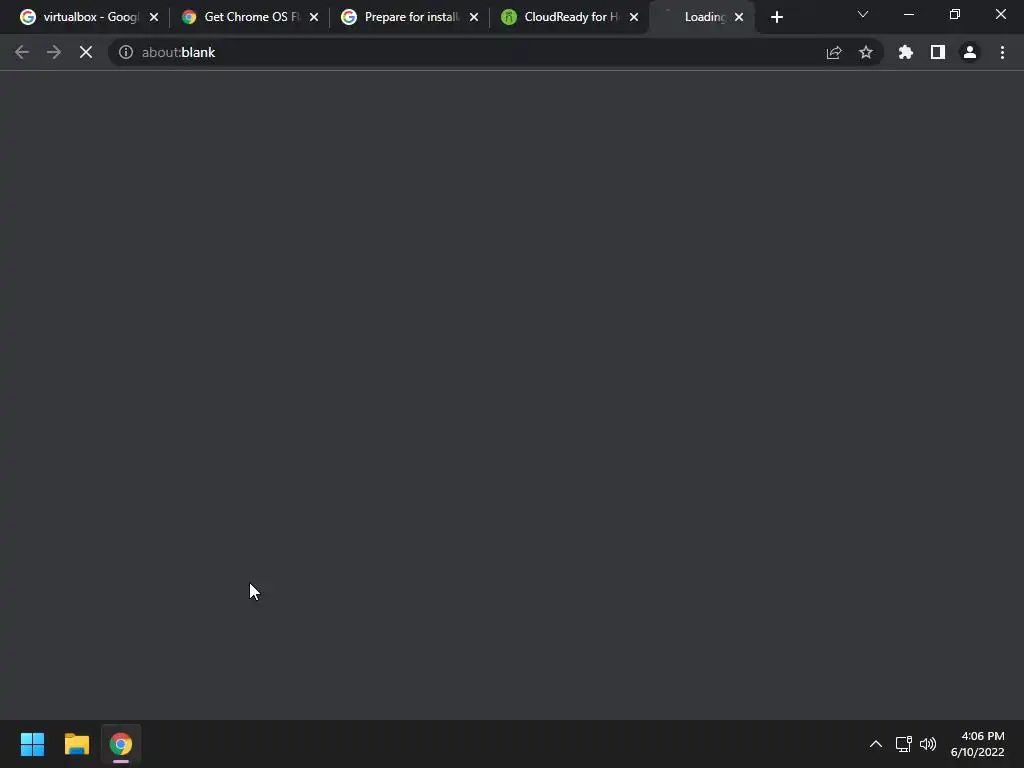Show hidden system tray icons
The height and width of the screenshot is (768, 1024).
pyautogui.click(x=876, y=744)
